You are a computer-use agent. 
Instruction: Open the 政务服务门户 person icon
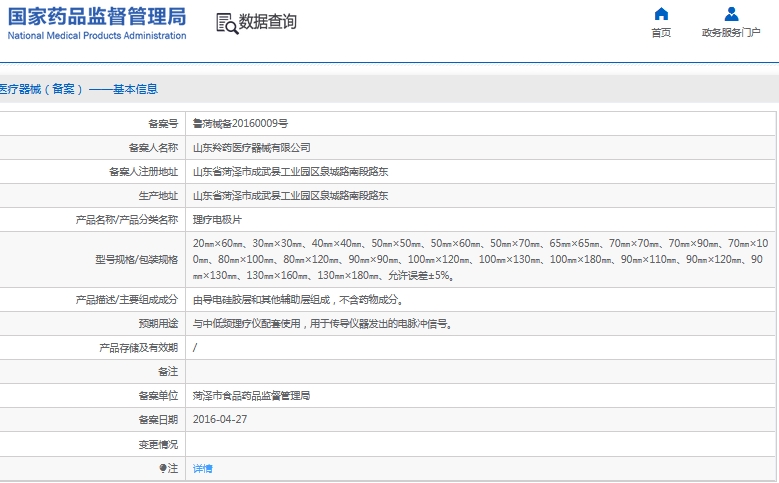click(x=731, y=13)
